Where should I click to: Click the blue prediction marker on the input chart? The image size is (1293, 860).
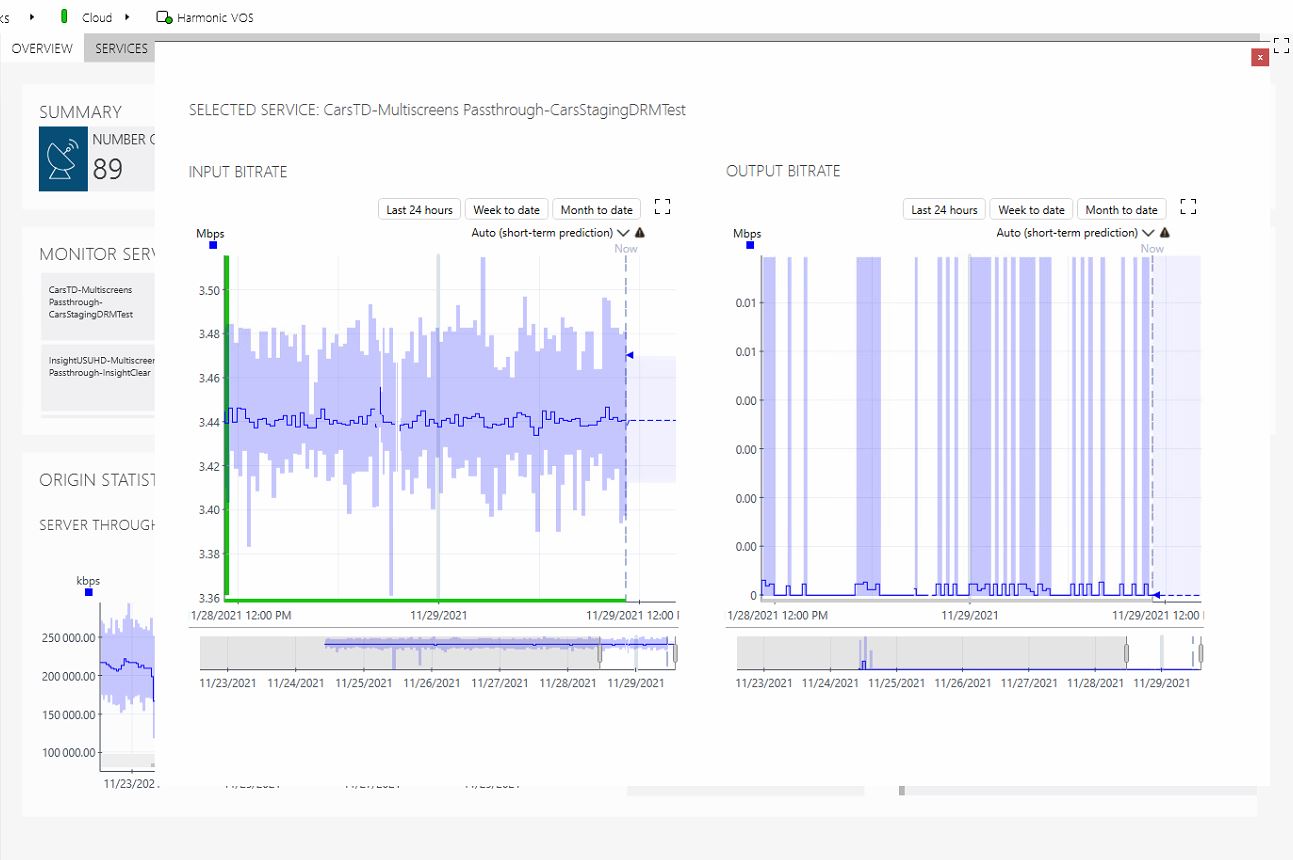pyautogui.click(x=630, y=355)
